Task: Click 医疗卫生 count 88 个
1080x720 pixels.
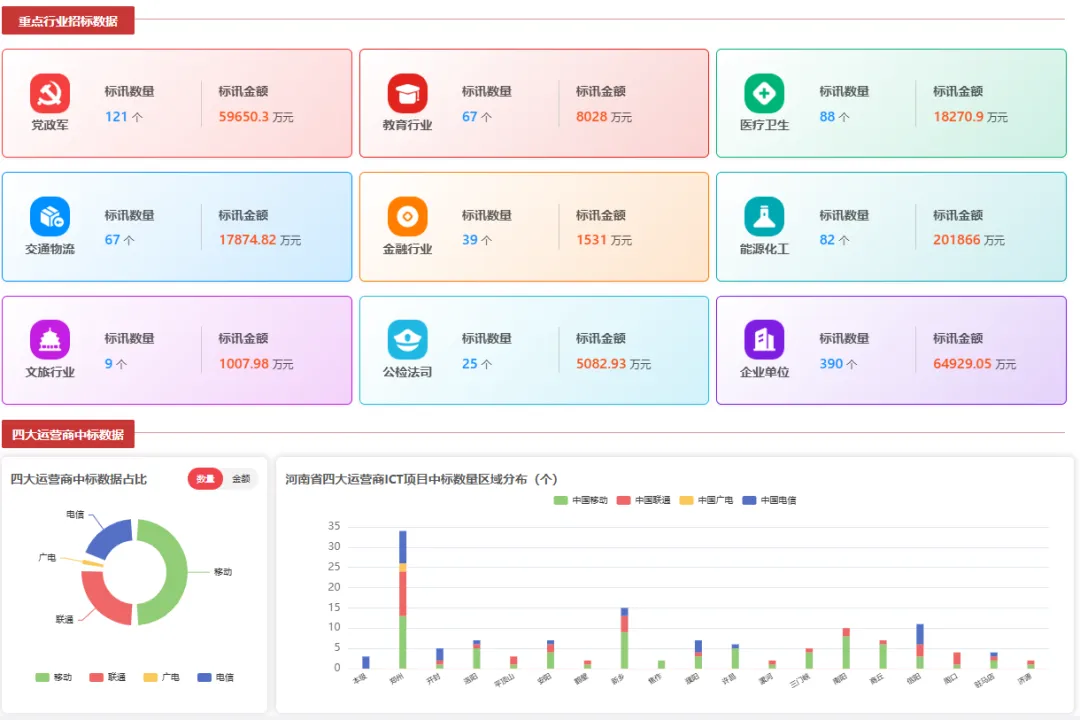Action: [x=835, y=116]
